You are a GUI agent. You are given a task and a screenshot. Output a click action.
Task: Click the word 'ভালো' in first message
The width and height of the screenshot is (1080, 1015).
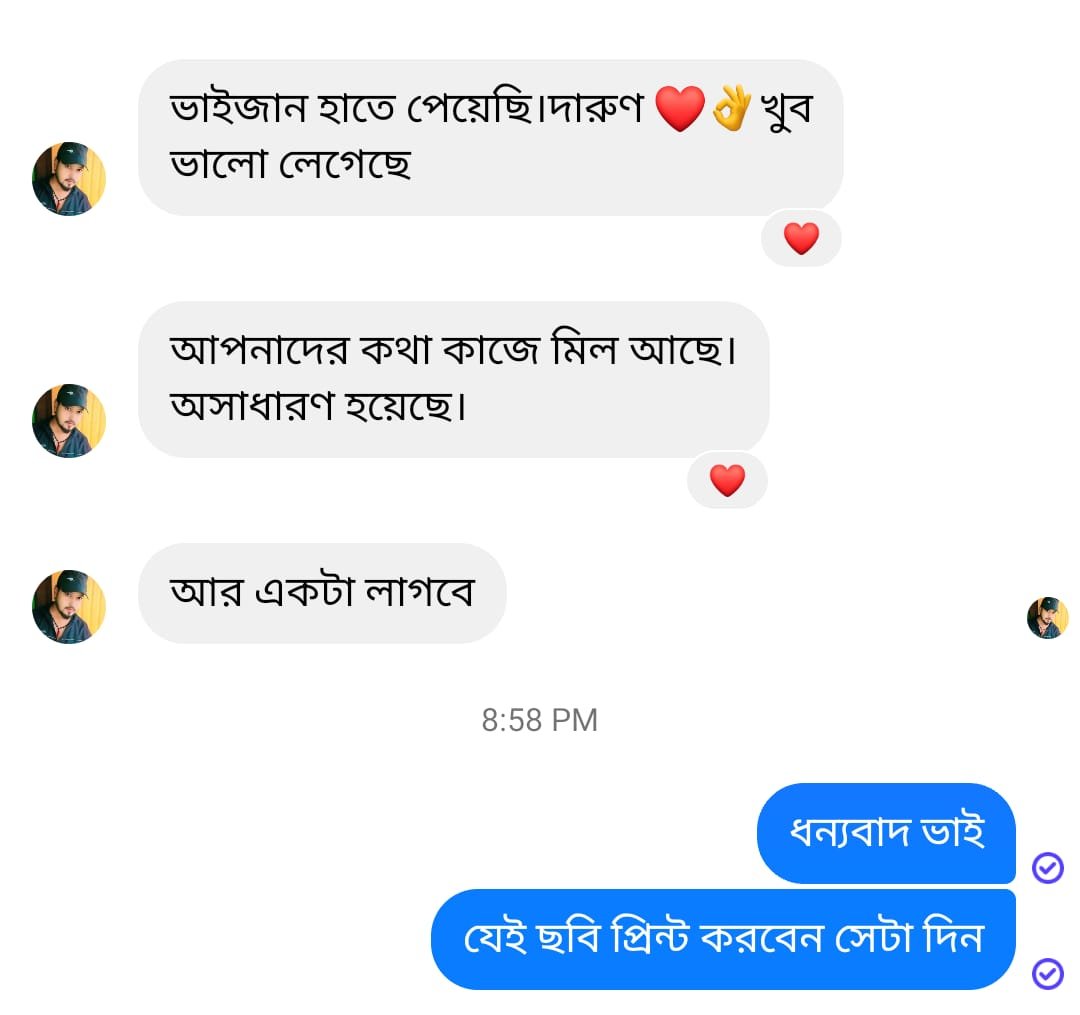[x=218, y=164]
